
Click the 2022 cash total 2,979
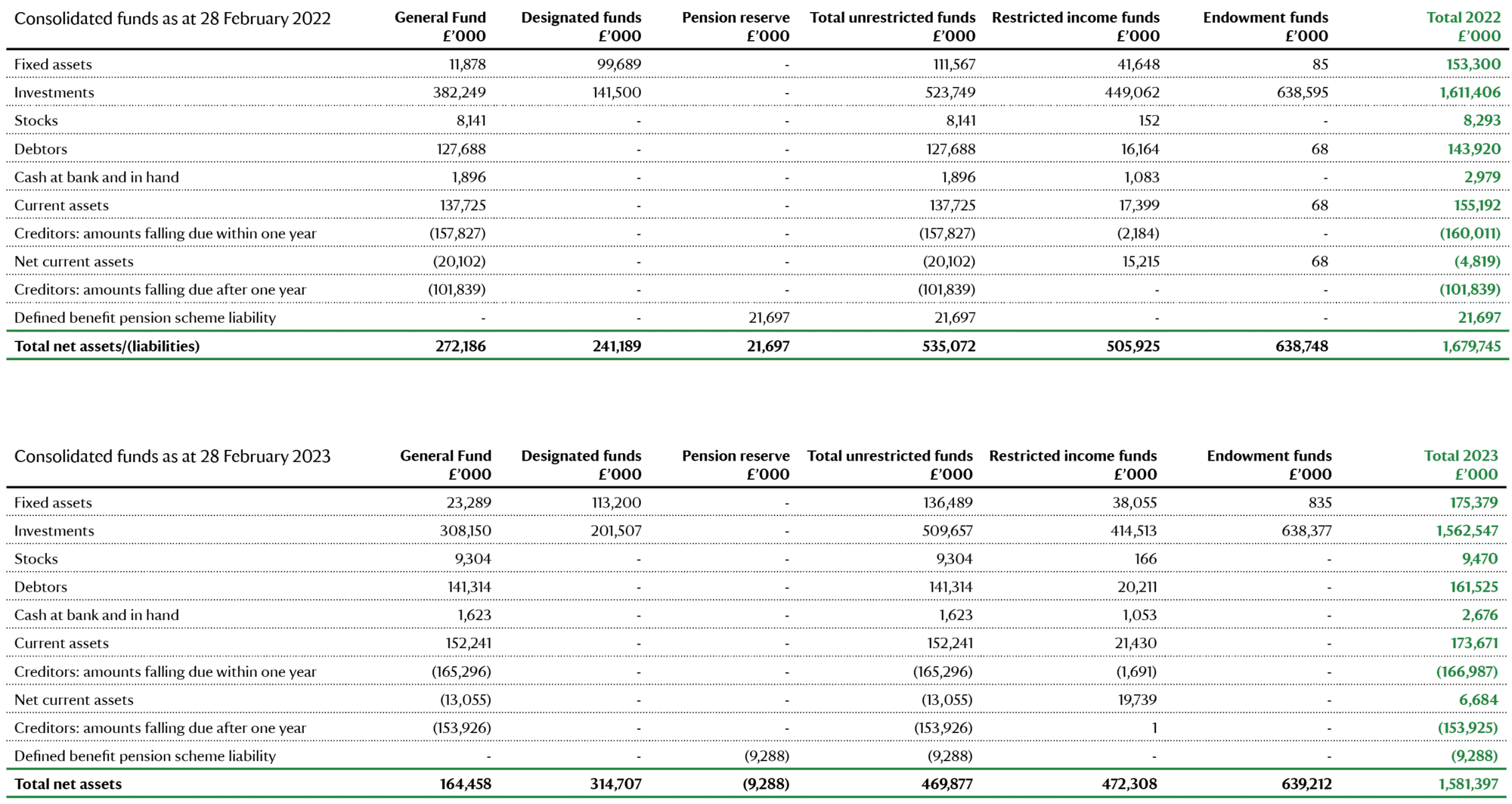(x=1483, y=177)
